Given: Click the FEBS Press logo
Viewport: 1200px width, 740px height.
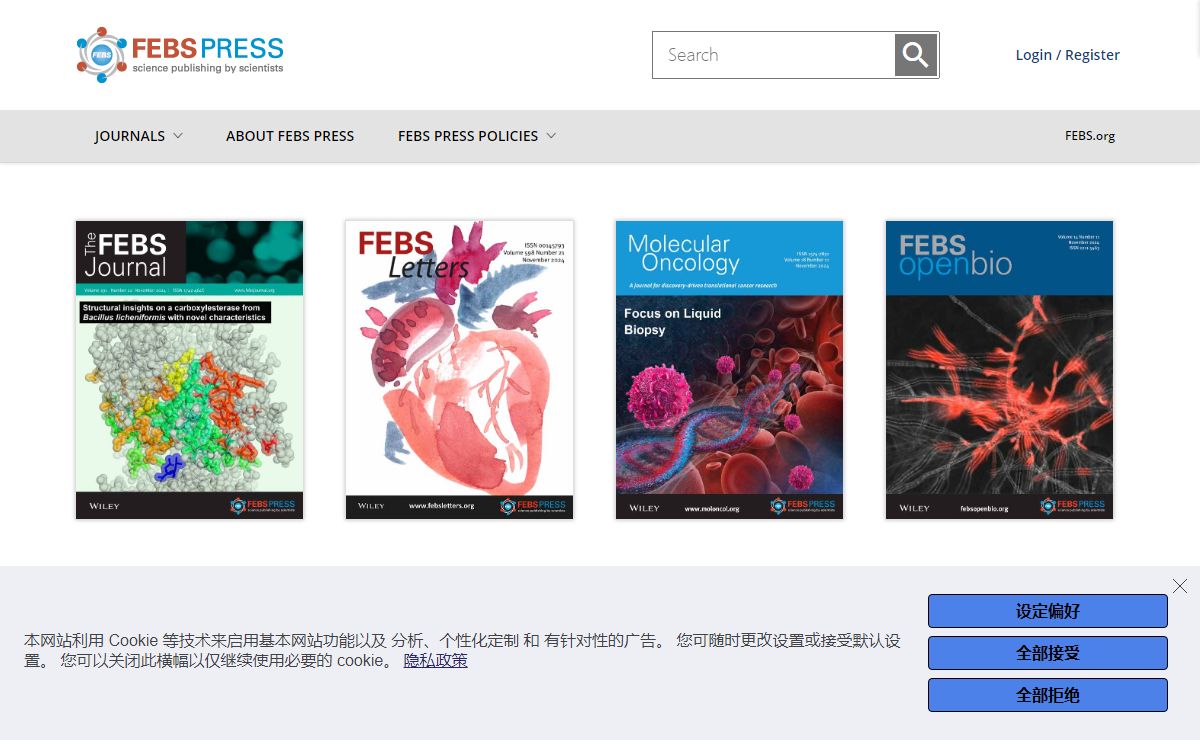Looking at the screenshot, I should 180,55.
